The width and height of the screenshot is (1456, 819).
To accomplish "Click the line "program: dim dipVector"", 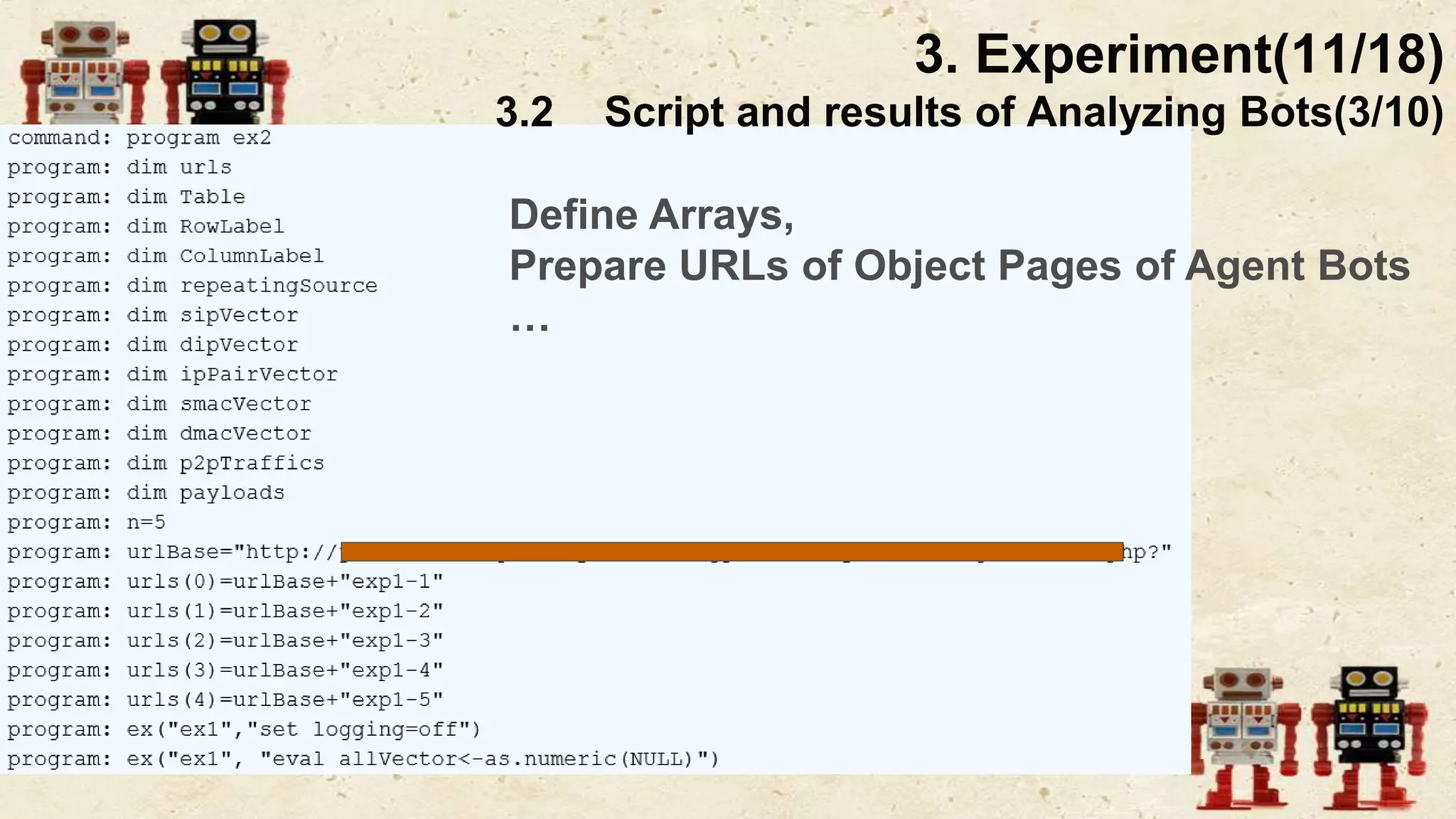I will [x=153, y=345].
